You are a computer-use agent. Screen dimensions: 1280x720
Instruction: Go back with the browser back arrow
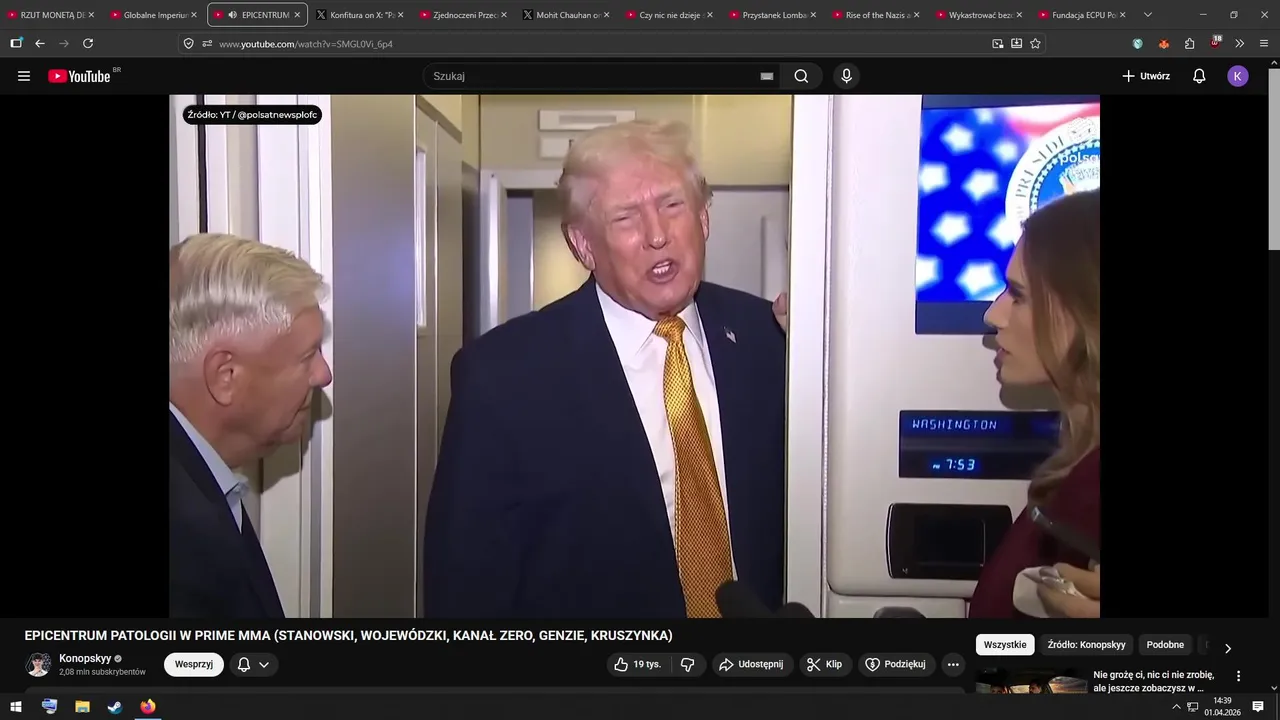click(40, 43)
